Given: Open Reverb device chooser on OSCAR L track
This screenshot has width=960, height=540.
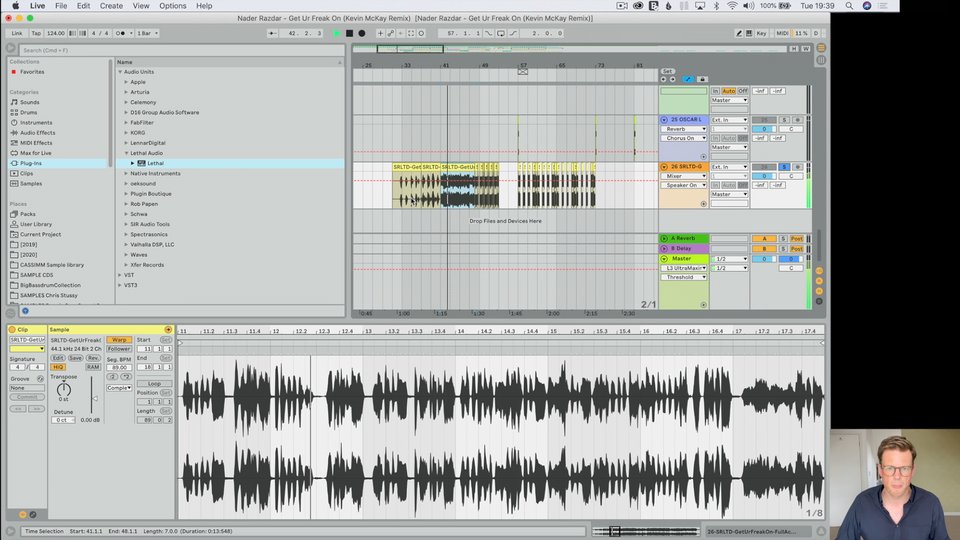Looking at the screenshot, I should [683, 129].
